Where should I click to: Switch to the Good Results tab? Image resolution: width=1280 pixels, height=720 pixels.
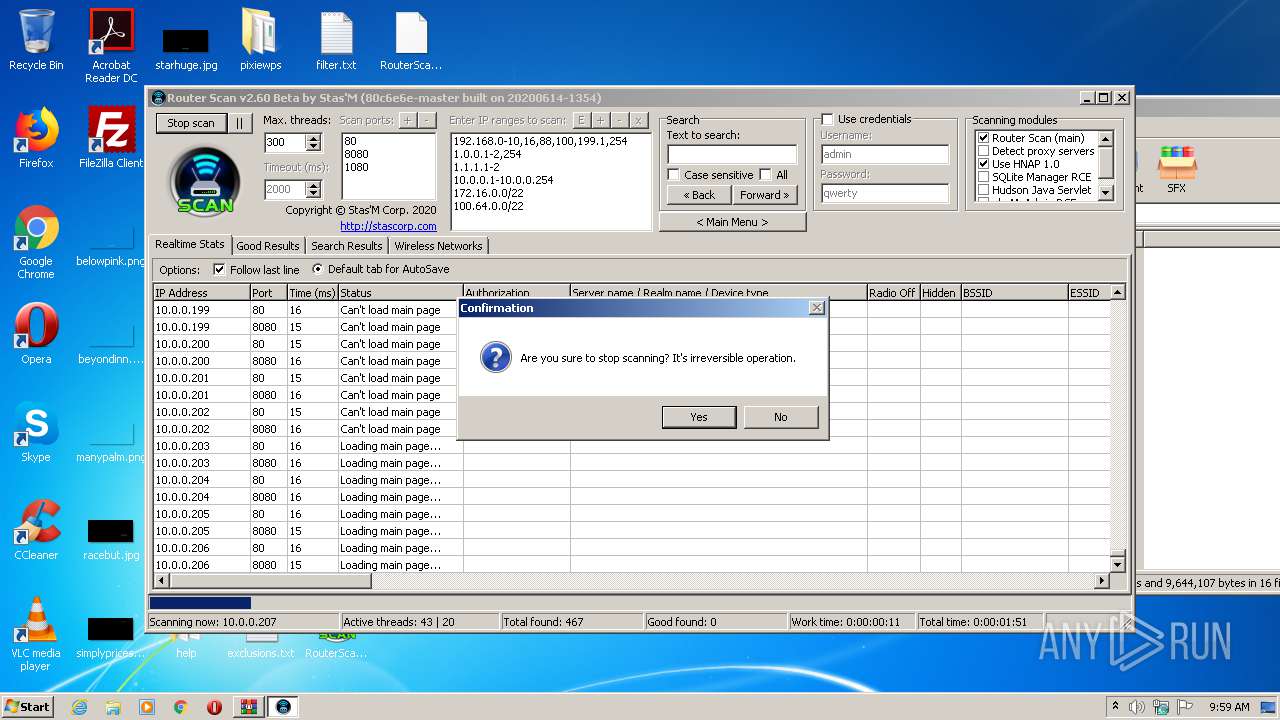point(268,246)
